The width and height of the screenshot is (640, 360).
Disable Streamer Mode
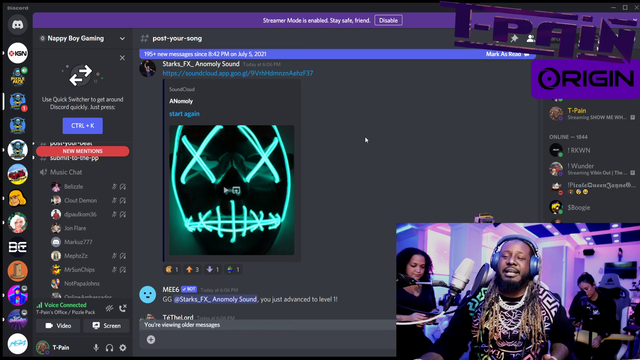point(388,20)
